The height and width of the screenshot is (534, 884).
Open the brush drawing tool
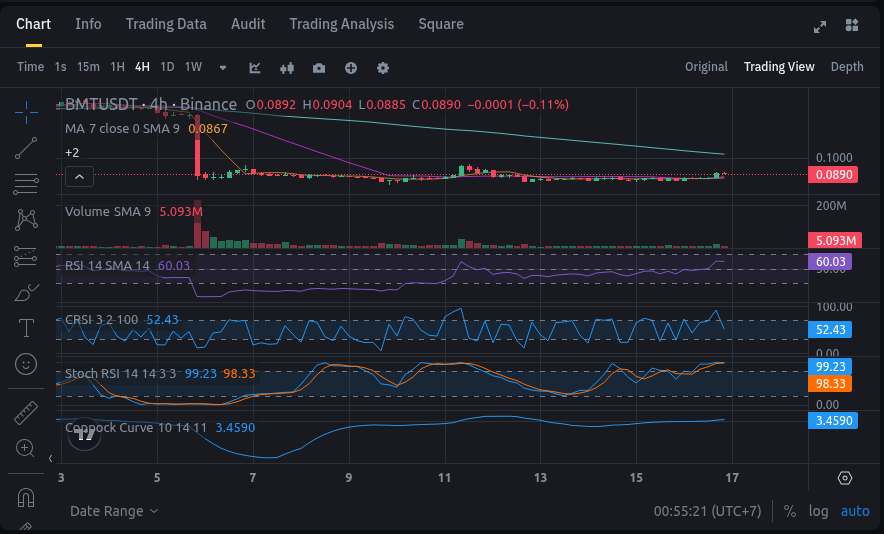[27, 293]
